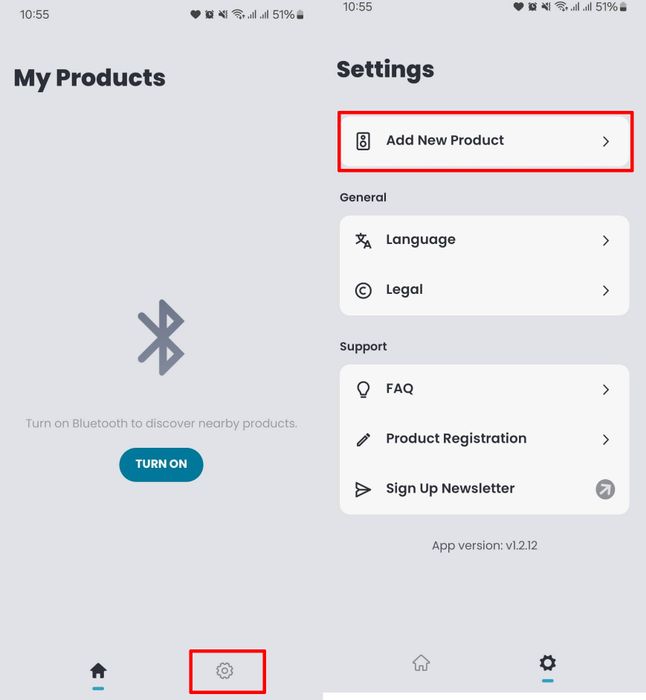Expand Add New Product chevron arrow

pos(605,142)
